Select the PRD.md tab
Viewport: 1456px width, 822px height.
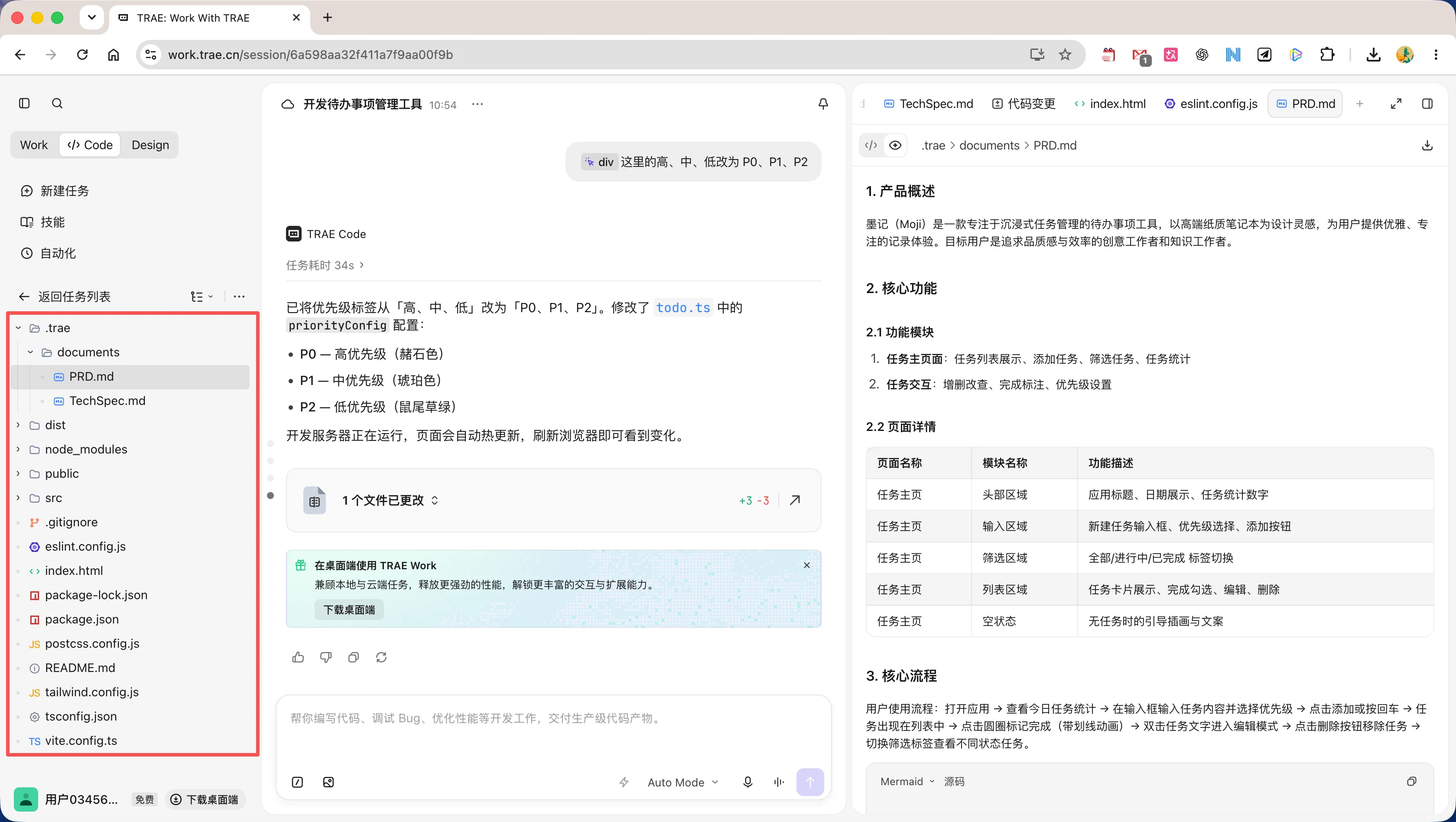(x=1305, y=104)
